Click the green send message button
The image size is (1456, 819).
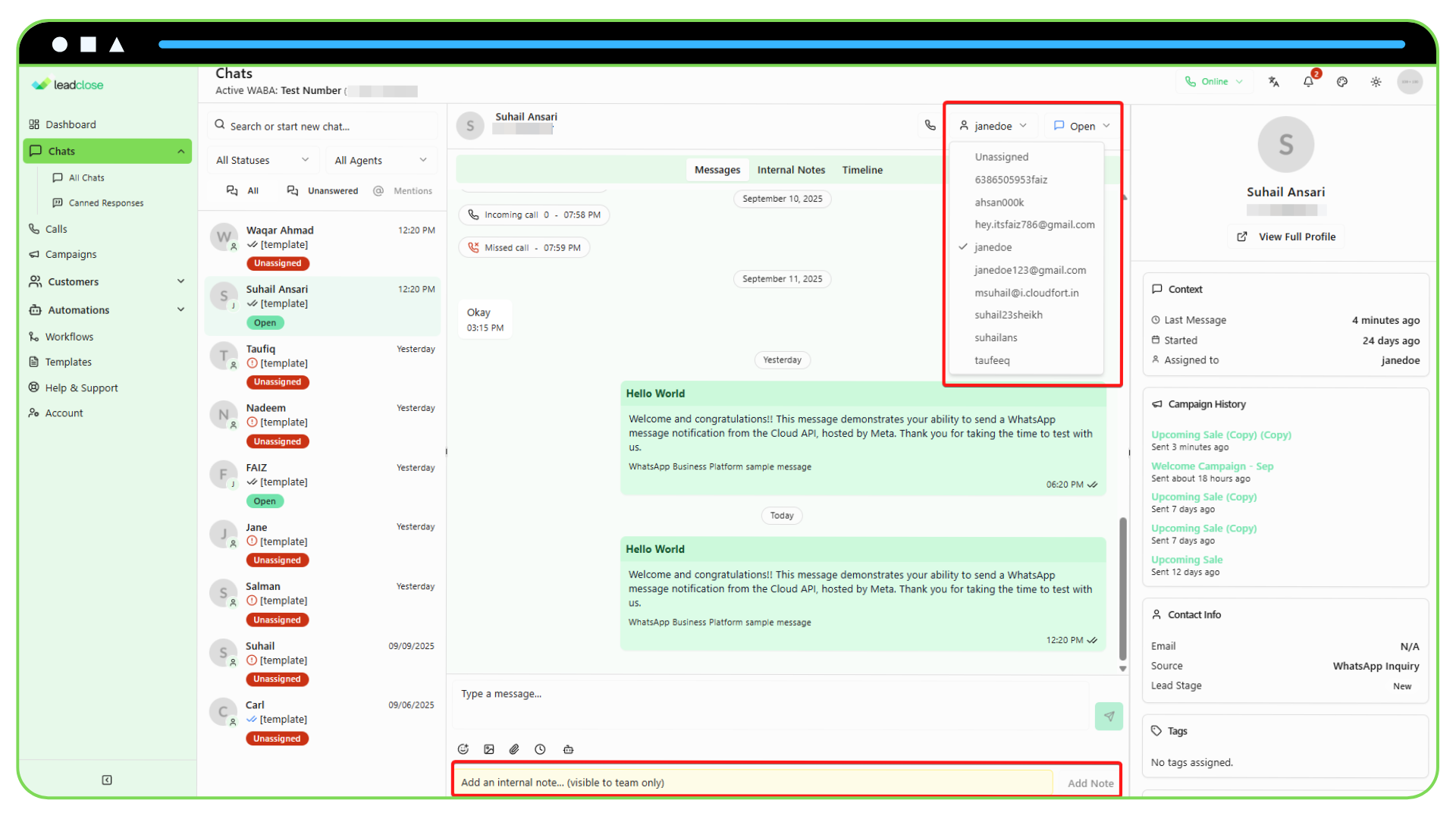[x=1109, y=716]
